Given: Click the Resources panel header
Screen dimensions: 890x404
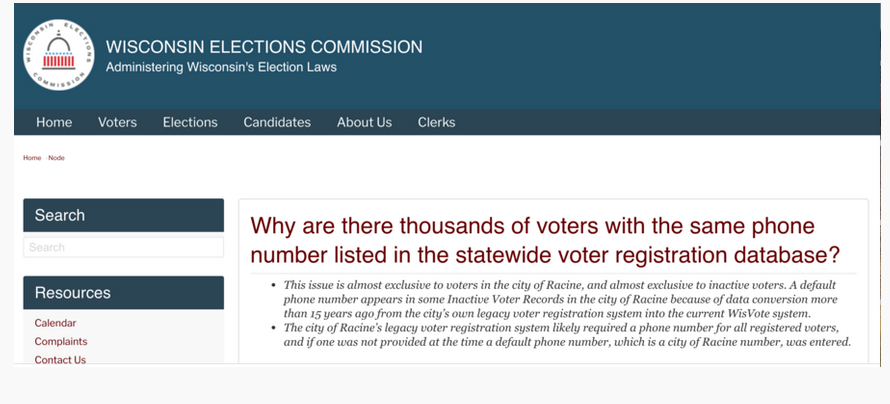Looking at the screenshot, I should [123, 293].
